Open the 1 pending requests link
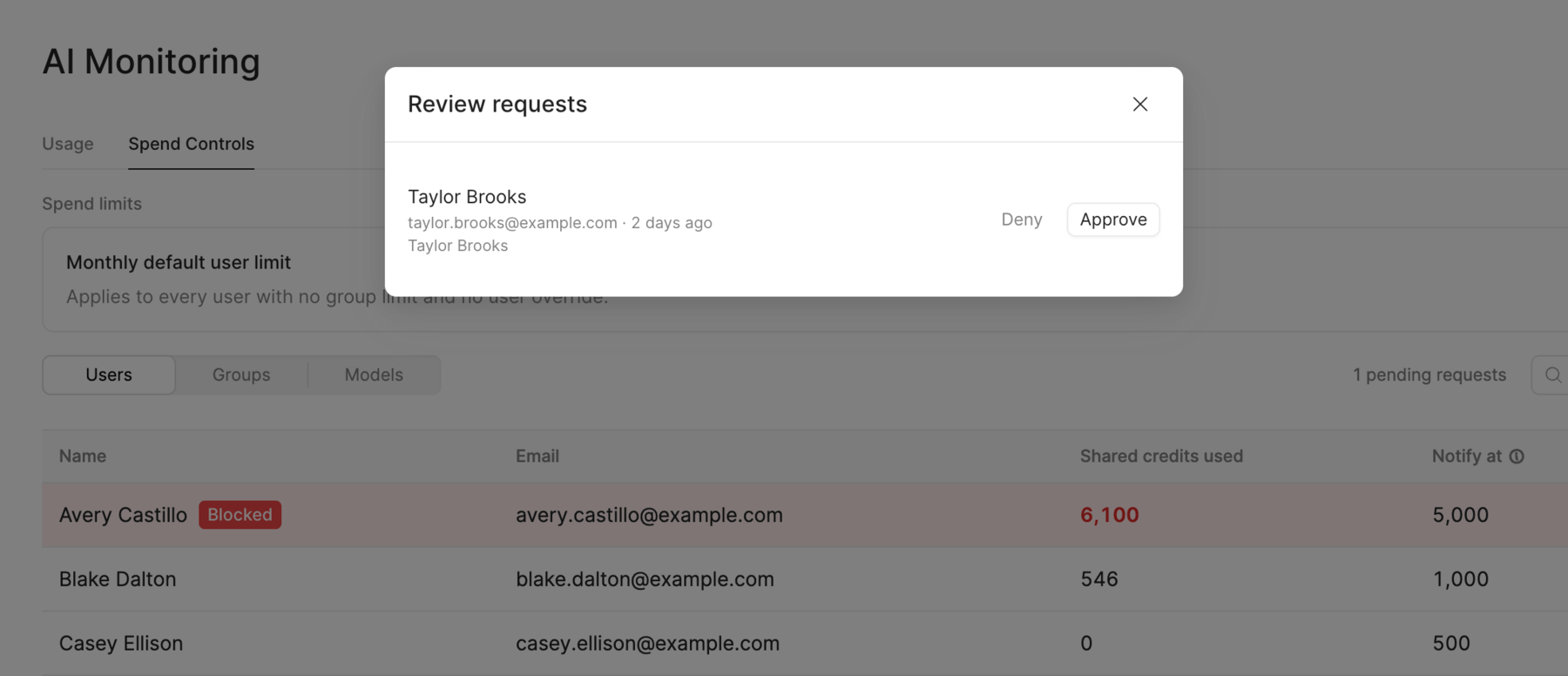1568x676 pixels. pyautogui.click(x=1429, y=375)
